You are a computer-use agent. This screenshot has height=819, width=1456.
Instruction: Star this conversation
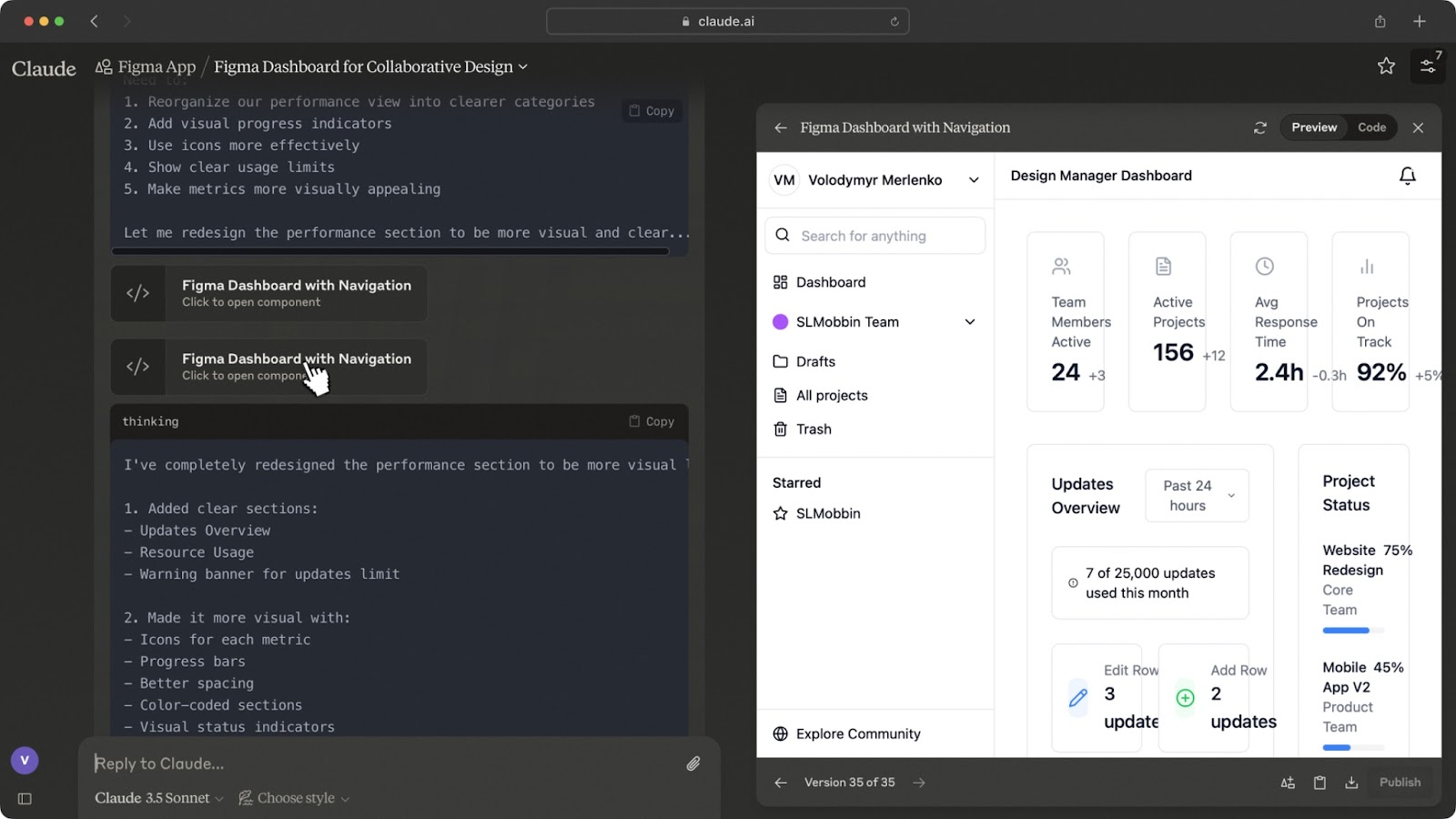[x=1386, y=66]
